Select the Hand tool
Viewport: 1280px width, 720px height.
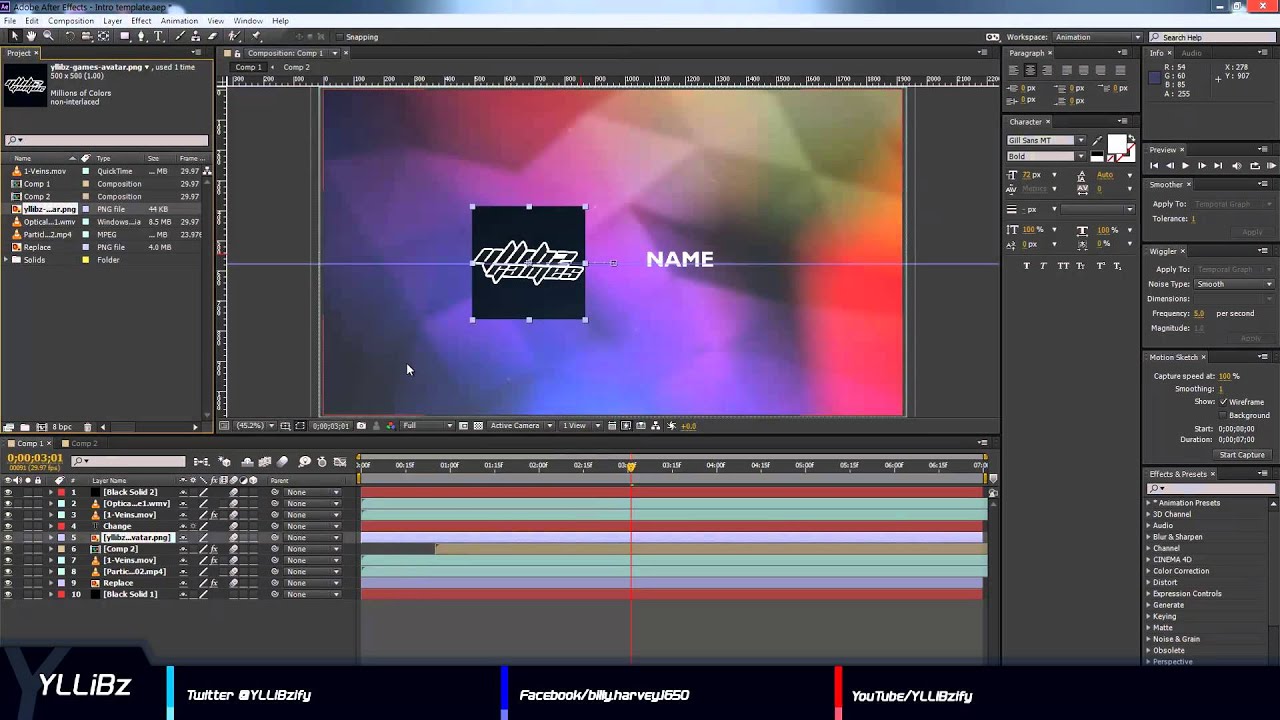tap(31, 36)
